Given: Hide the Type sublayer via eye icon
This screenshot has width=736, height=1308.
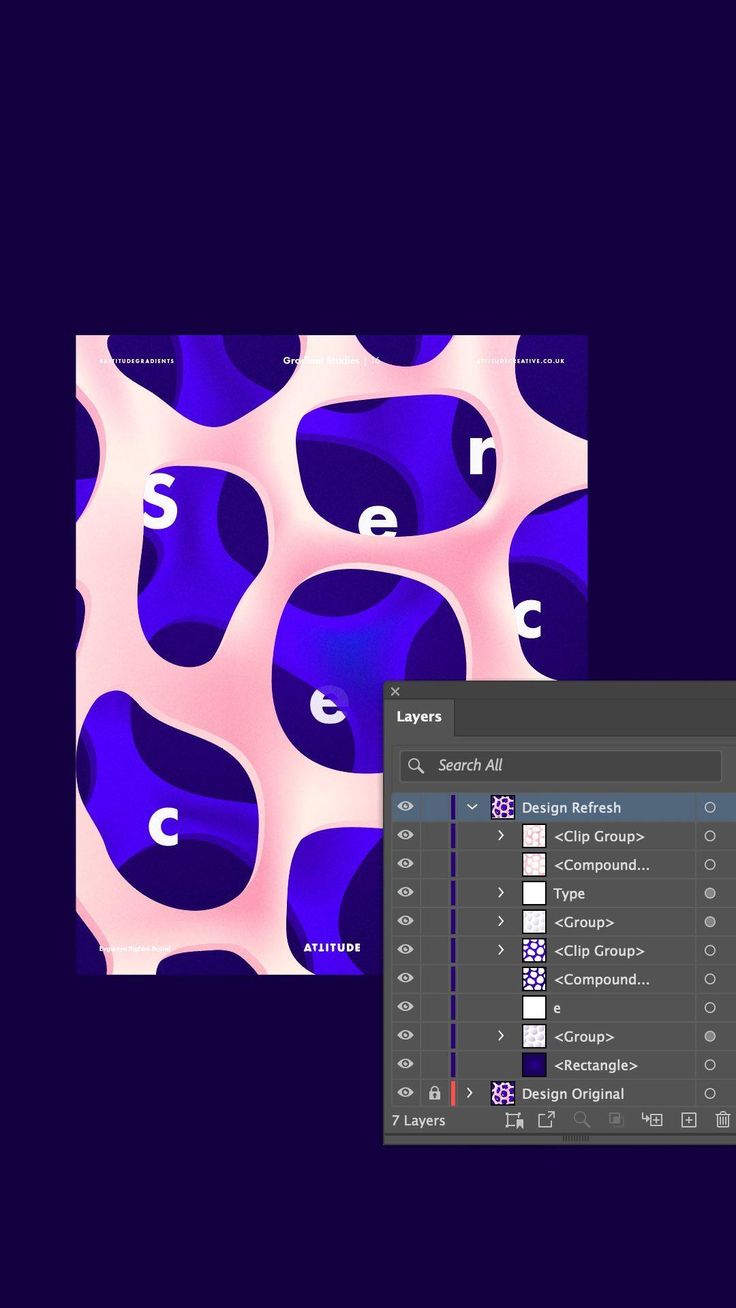Looking at the screenshot, I should click(x=405, y=892).
